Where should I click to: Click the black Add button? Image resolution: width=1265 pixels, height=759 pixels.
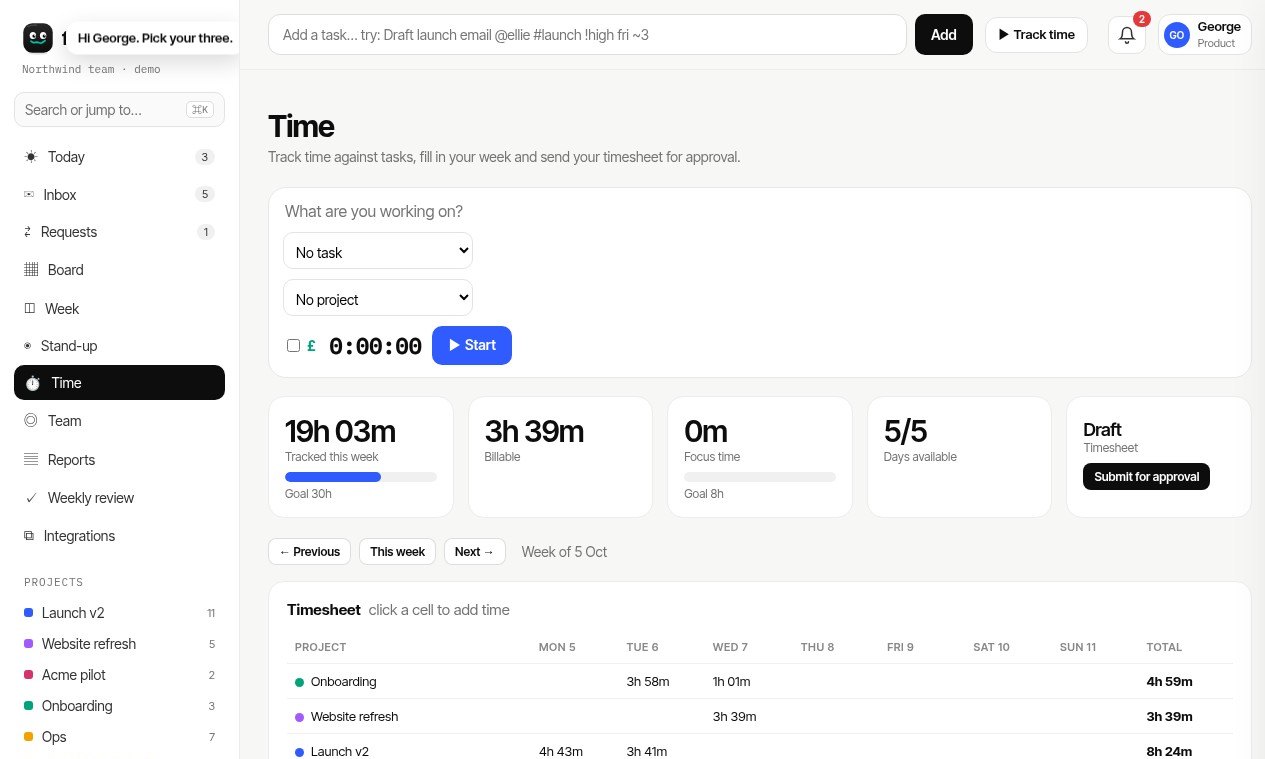[x=944, y=35]
